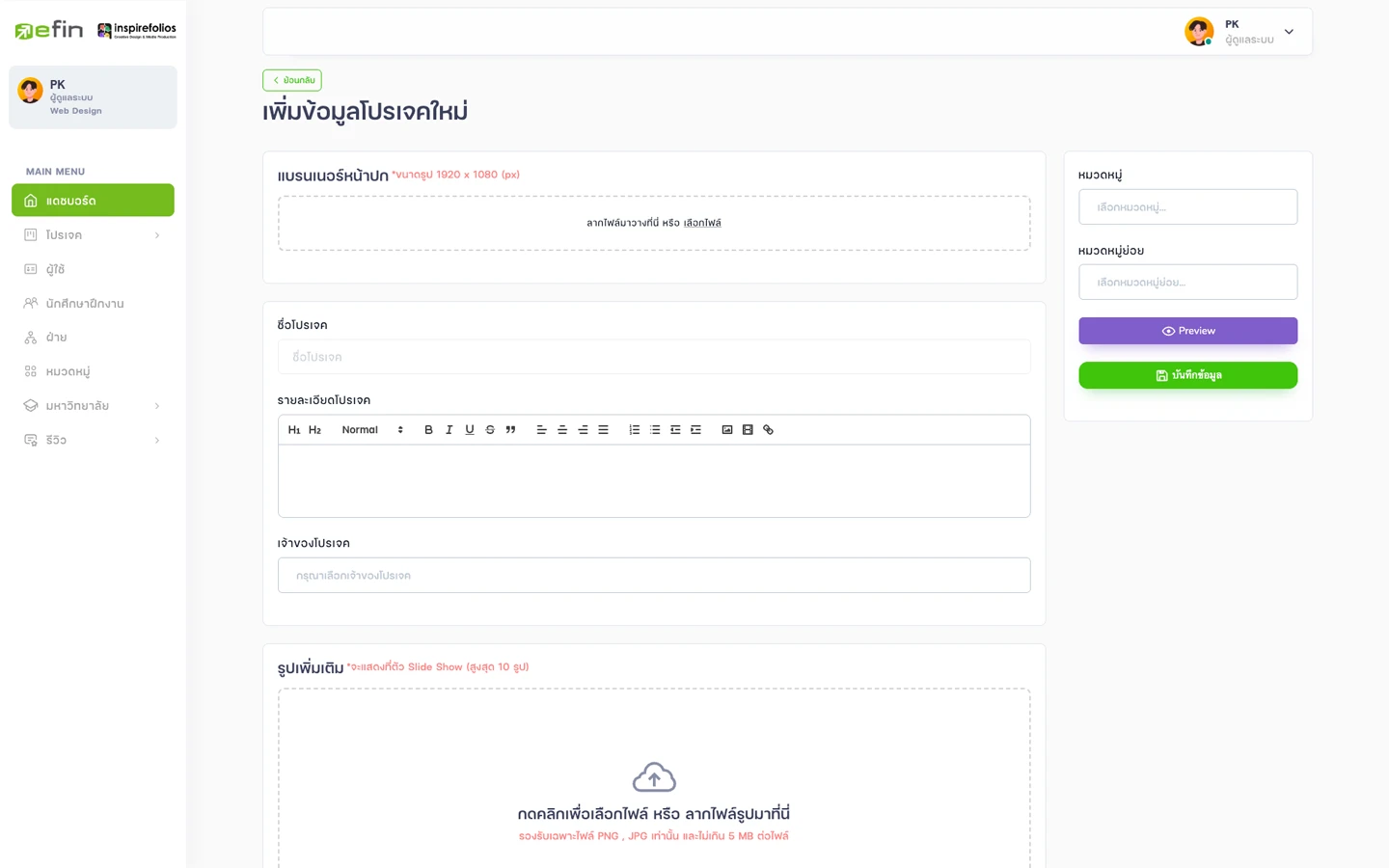Click the ชื่อโปรเจค project name field
Viewport: 1389px width, 868px height.
pos(654,357)
